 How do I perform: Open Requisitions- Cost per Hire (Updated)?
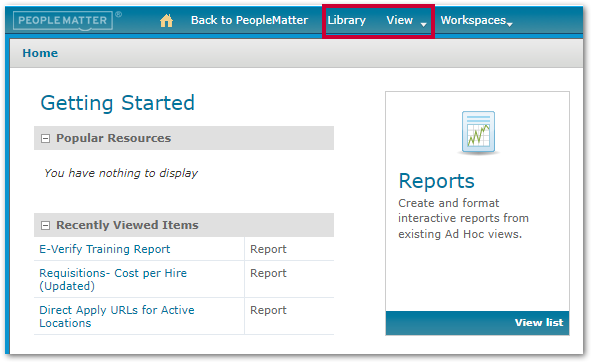tap(113, 280)
